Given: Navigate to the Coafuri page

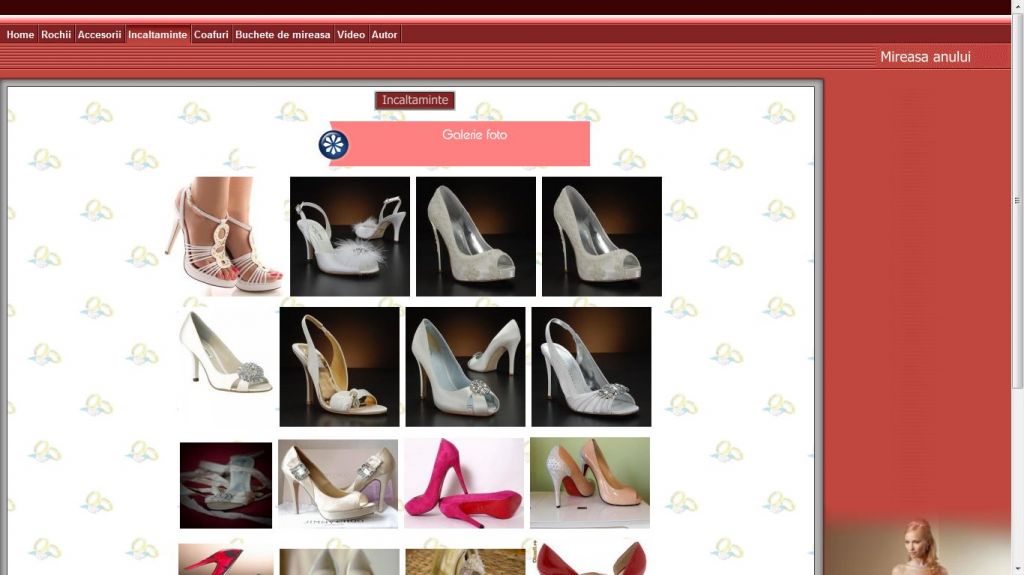Looking at the screenshot, I should click(x=211, y=35).
